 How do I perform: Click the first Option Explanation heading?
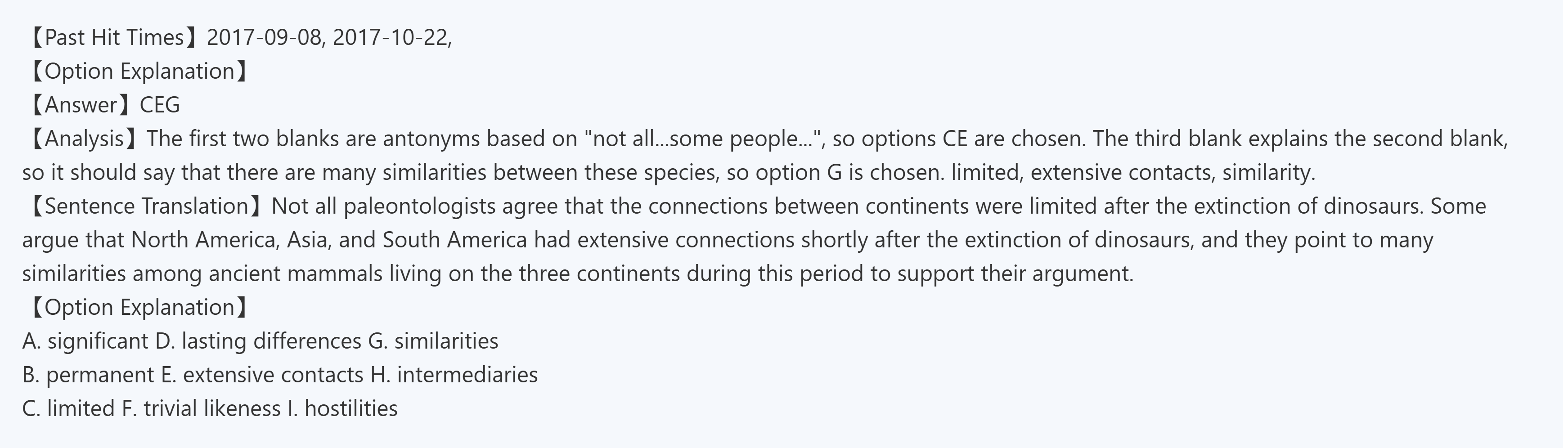[x=139, y=71]
